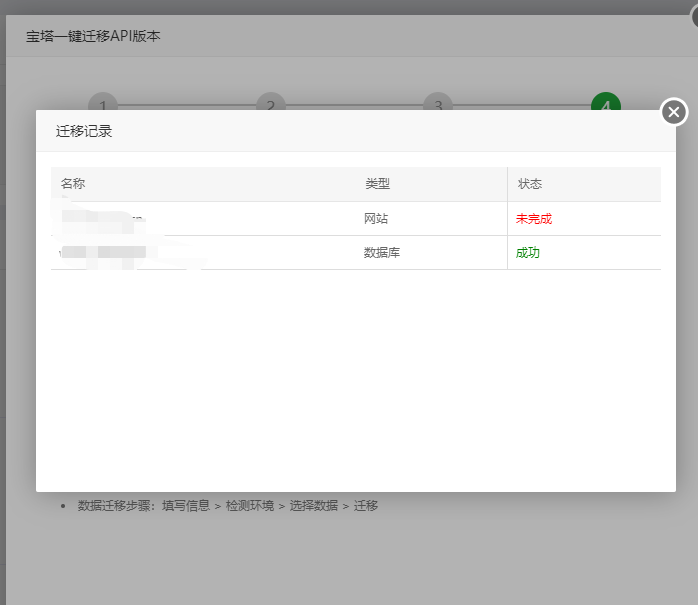Click the 名称 column header
This screenshot has width=698, height=605.
[x=73, y=184]
